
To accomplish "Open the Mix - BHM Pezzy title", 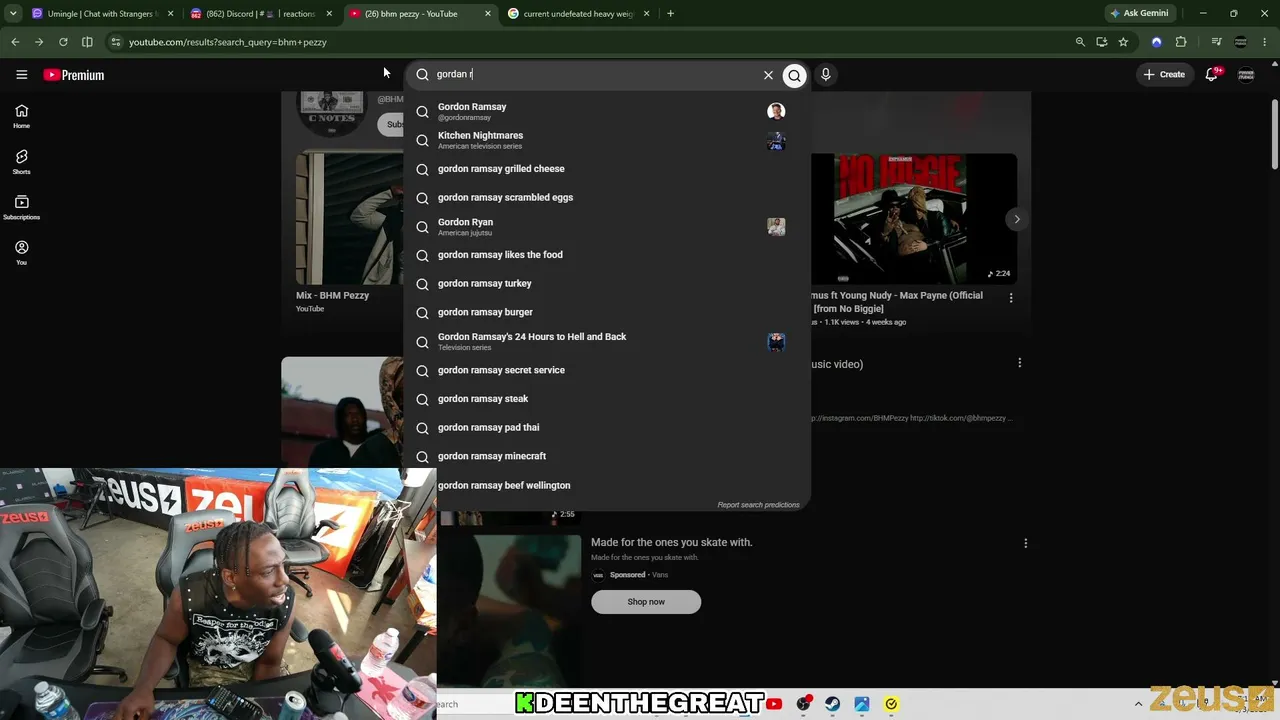I will click(x=333, y=296).
